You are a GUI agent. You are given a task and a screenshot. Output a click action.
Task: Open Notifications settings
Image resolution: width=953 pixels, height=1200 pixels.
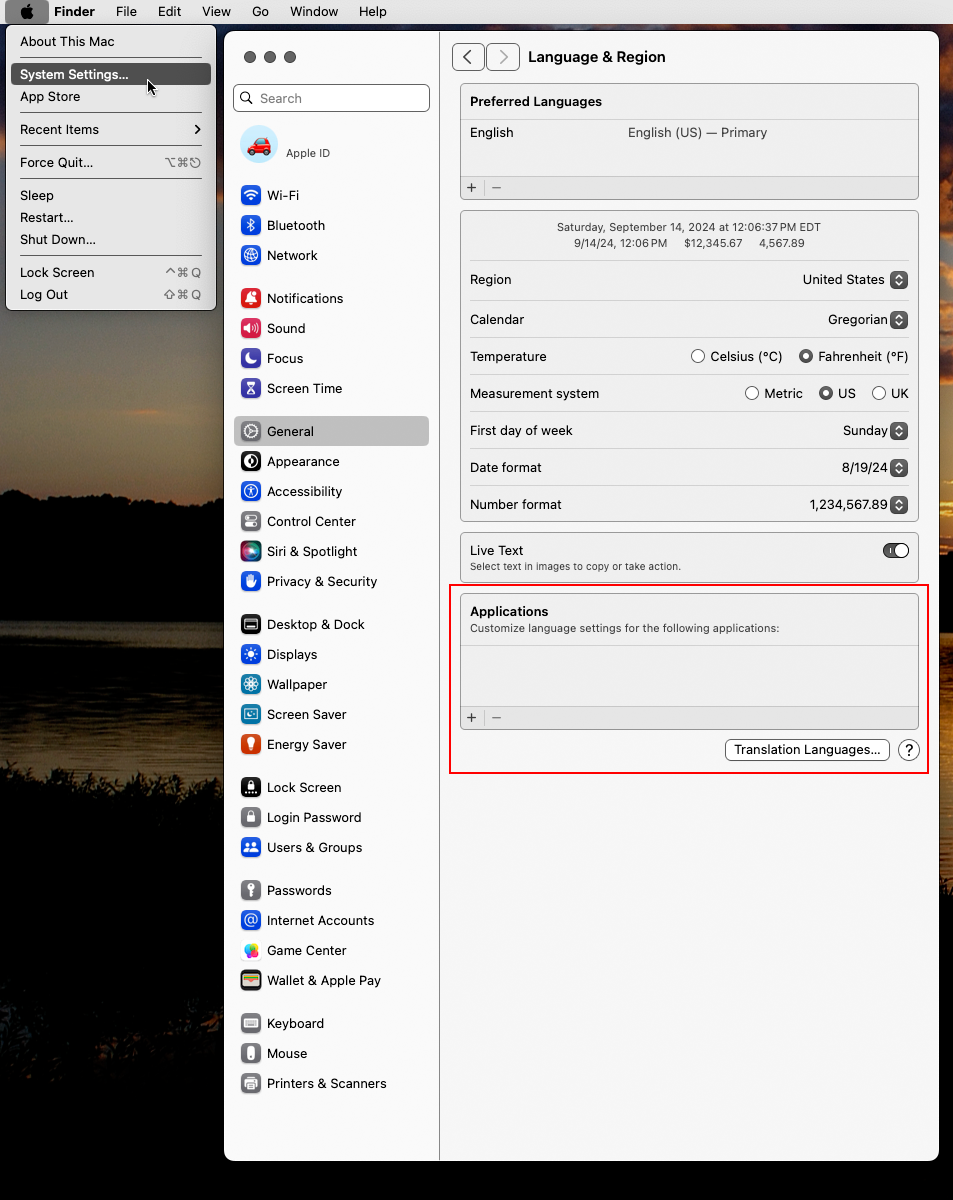tap(252, 298)
